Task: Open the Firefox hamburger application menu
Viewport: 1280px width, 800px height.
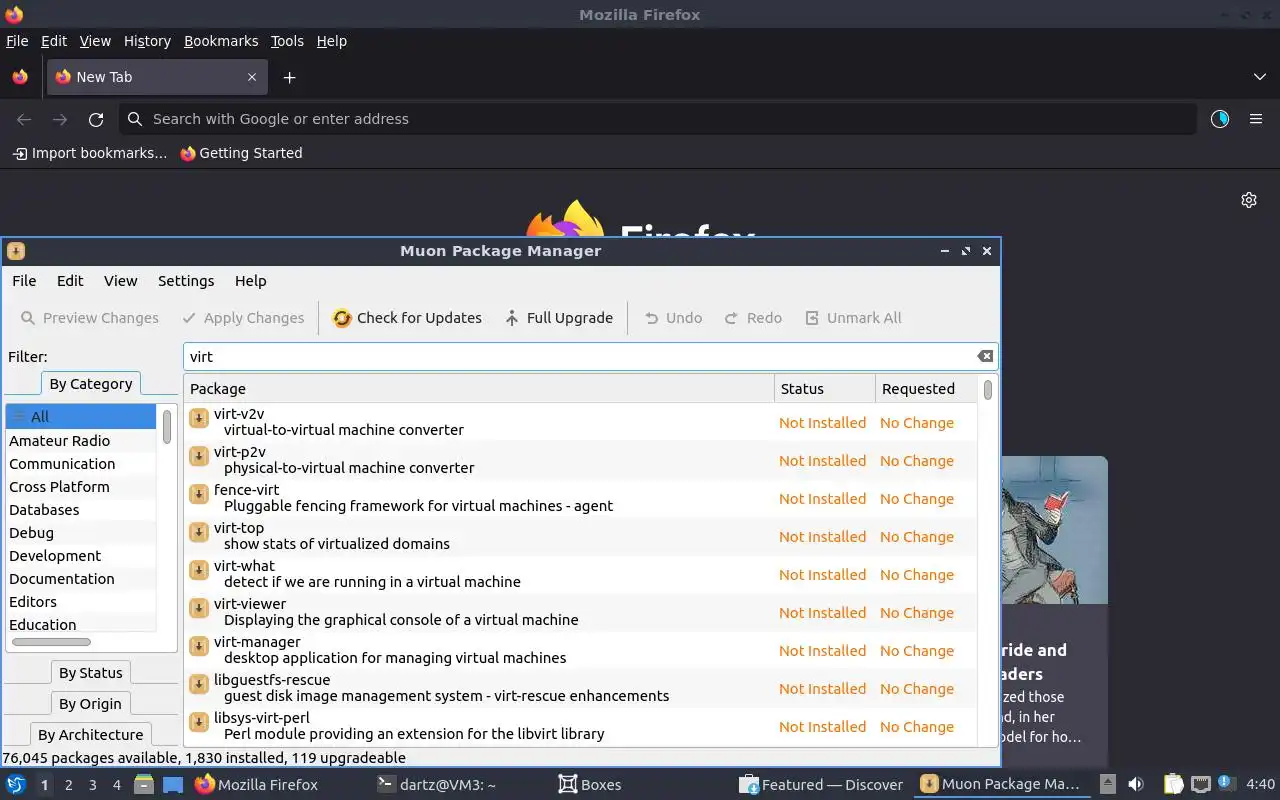Action: point(1256,119)
